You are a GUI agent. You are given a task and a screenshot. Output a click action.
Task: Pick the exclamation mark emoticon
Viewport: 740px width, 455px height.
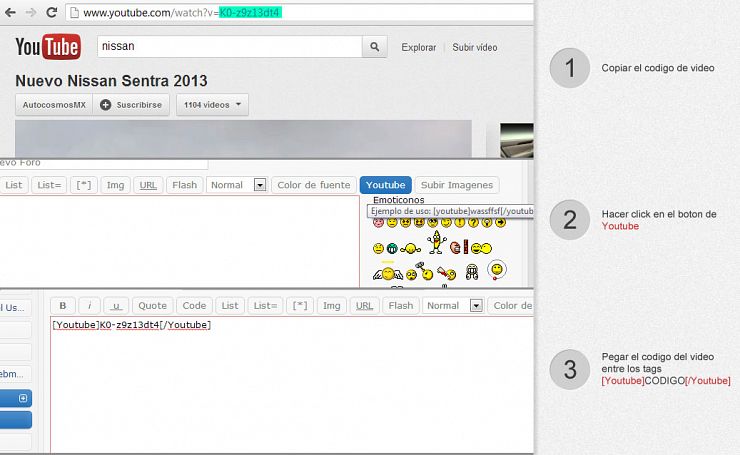pyautogui.click(x=460, y=222)
